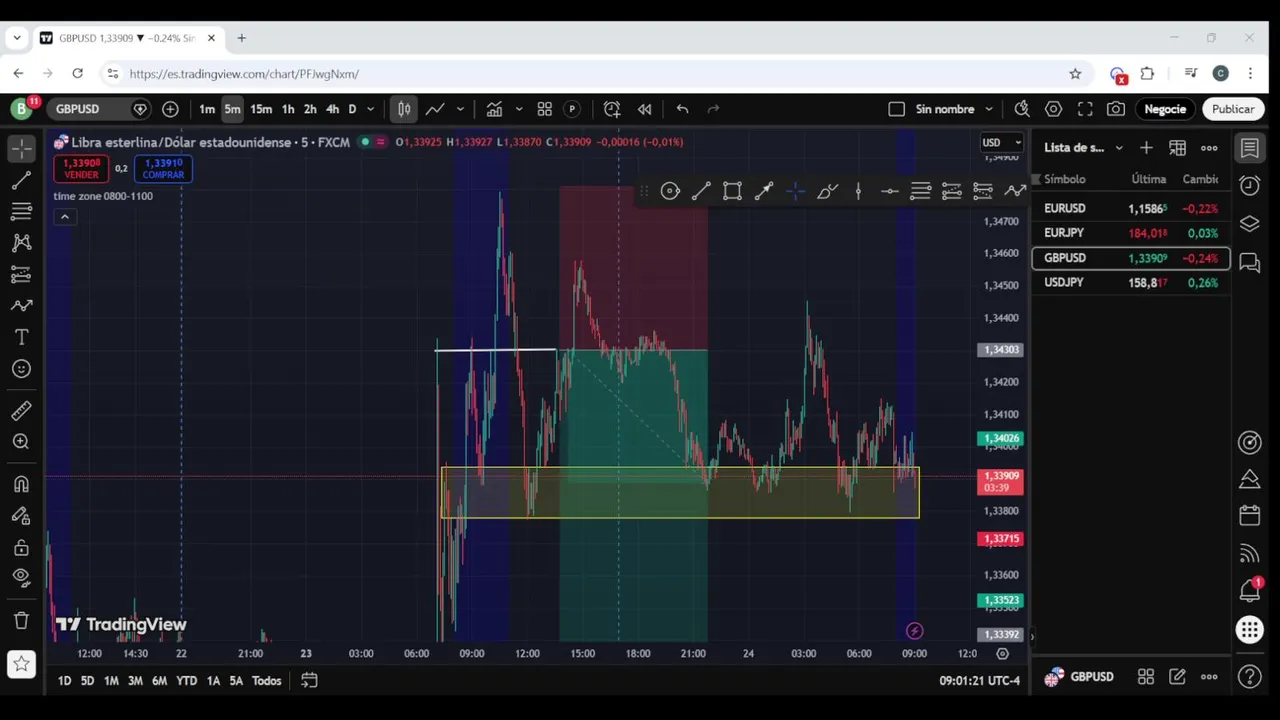Select the 1m timeframe
The width and height of the screenshot is (1280, 720).
click(x=206, y=109)
